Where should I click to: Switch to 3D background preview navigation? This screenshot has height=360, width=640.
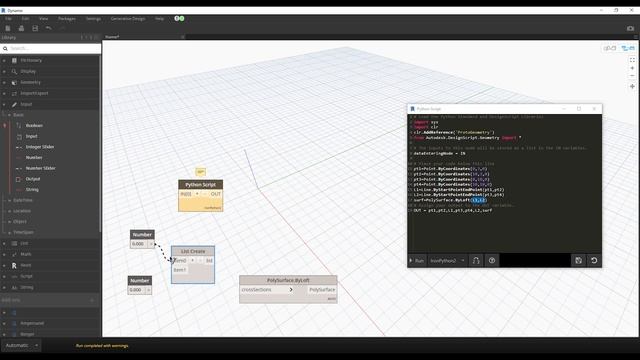click(610, 48)
